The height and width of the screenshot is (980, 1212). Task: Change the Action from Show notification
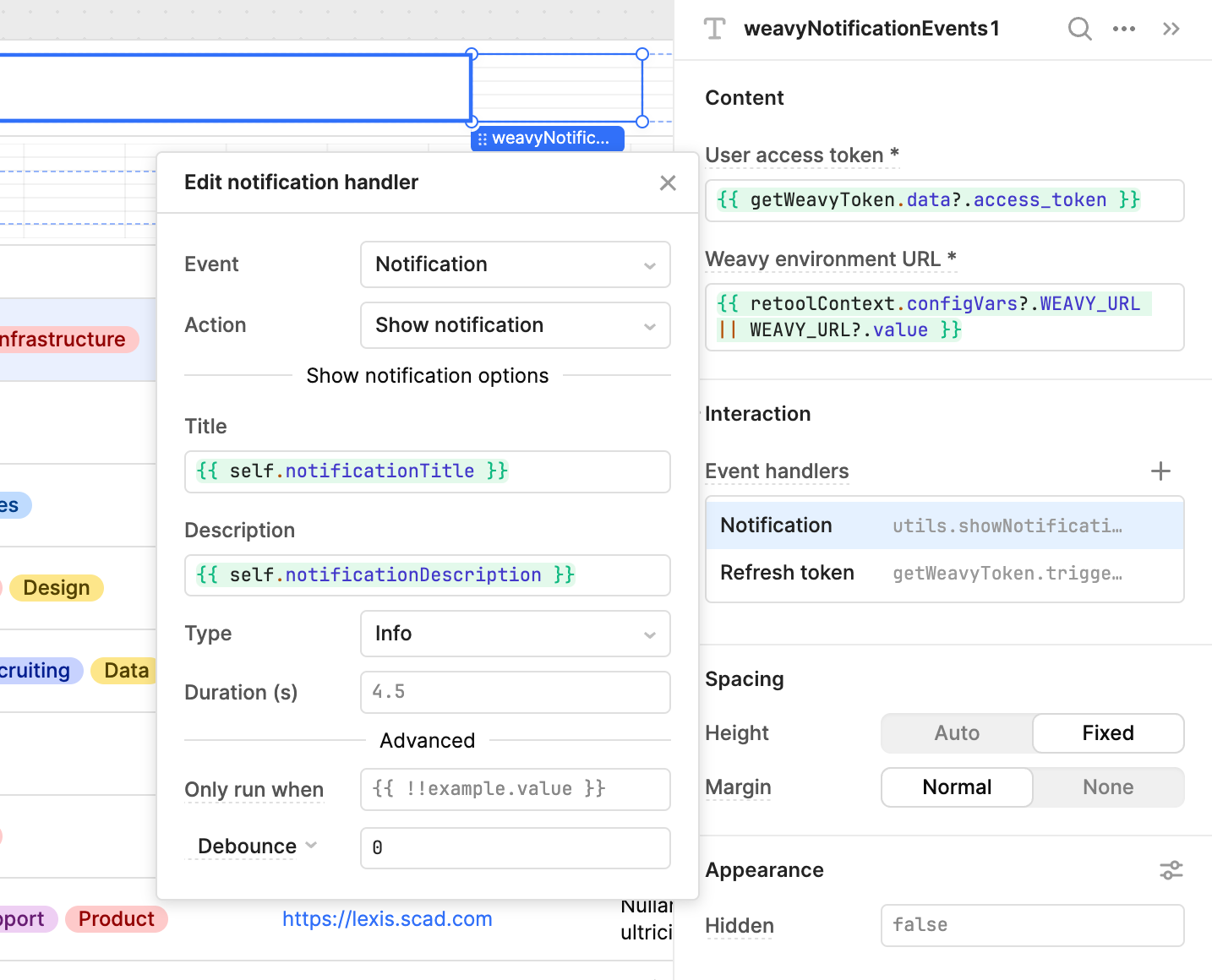515,325
